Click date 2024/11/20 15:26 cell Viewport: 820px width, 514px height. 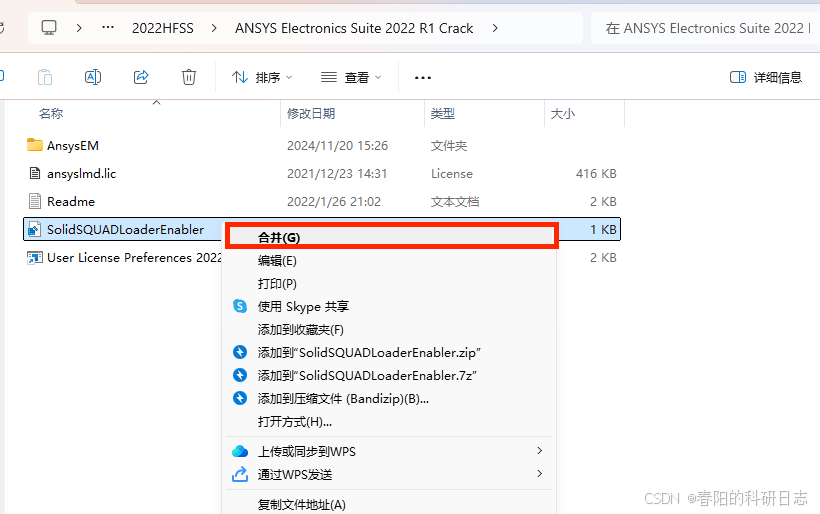click(337, 145)
